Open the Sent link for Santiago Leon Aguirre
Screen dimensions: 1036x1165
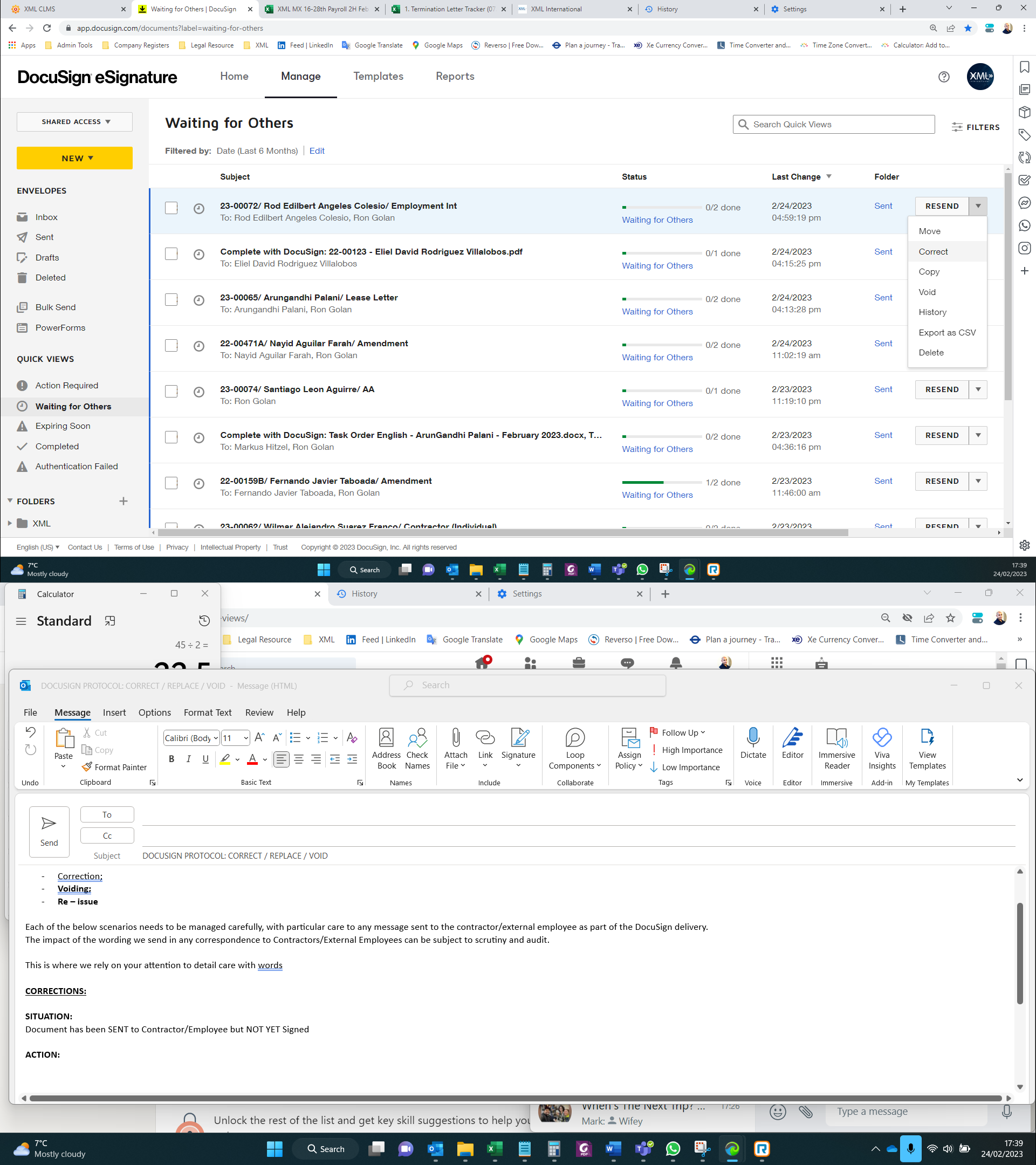883,389
